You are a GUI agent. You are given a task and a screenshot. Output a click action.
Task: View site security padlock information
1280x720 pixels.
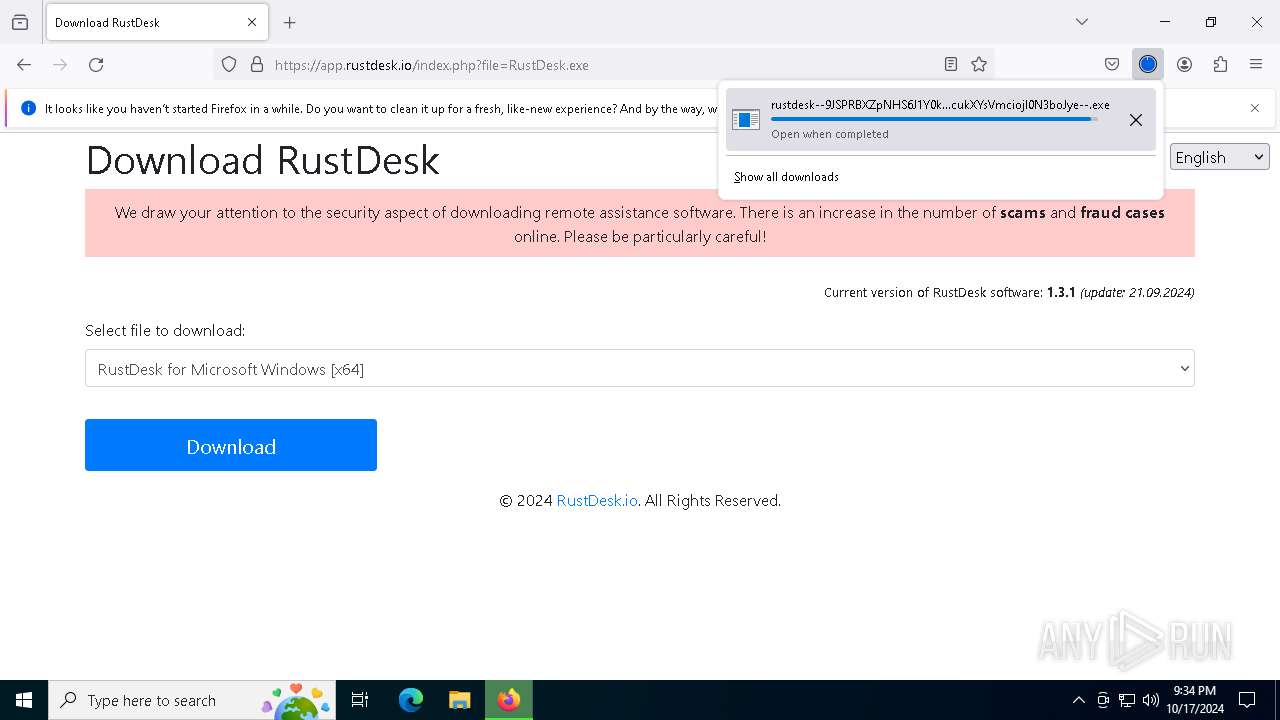pyautogui.click(x=257, y=65)
